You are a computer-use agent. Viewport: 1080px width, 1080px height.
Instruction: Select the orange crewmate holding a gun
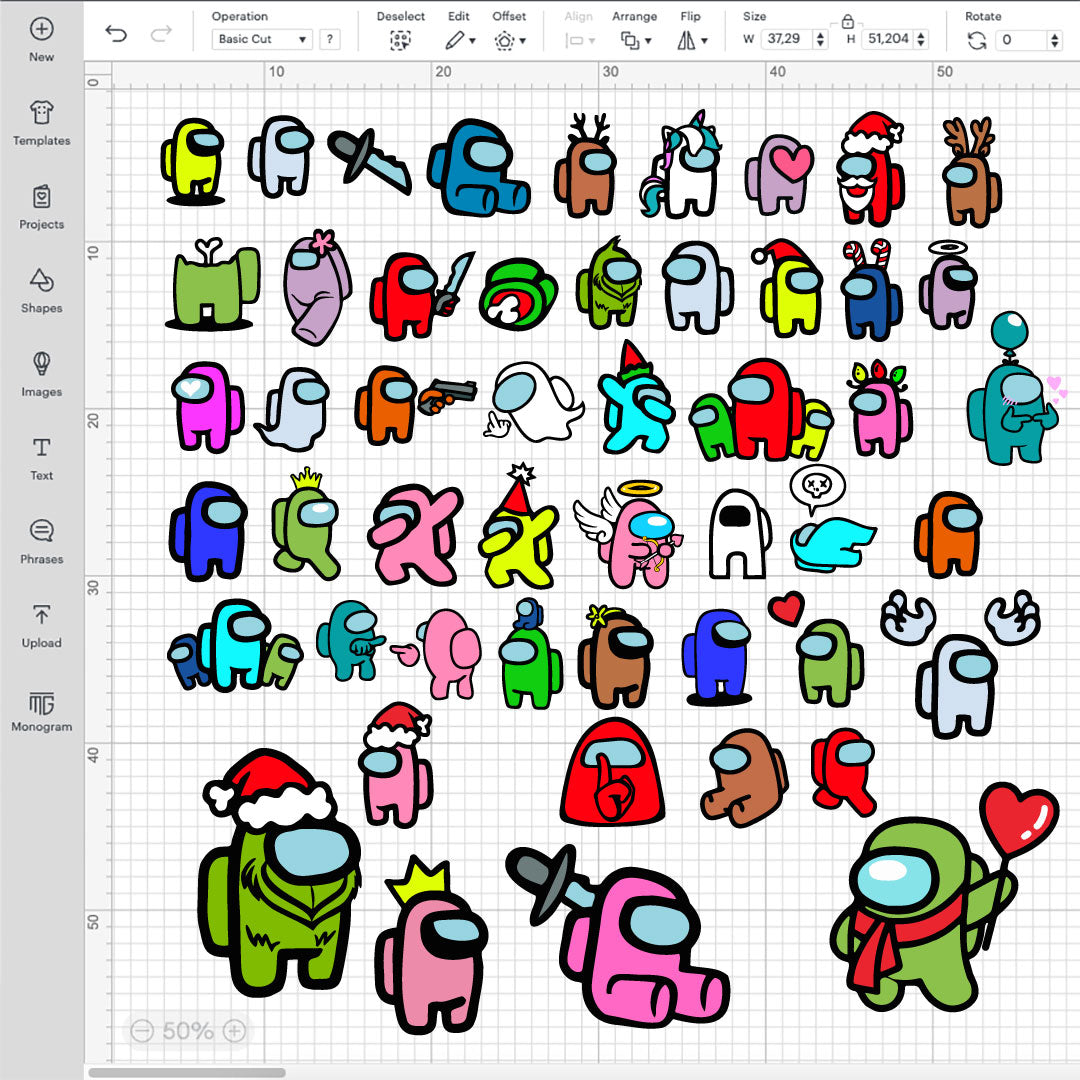coord(415,406)
